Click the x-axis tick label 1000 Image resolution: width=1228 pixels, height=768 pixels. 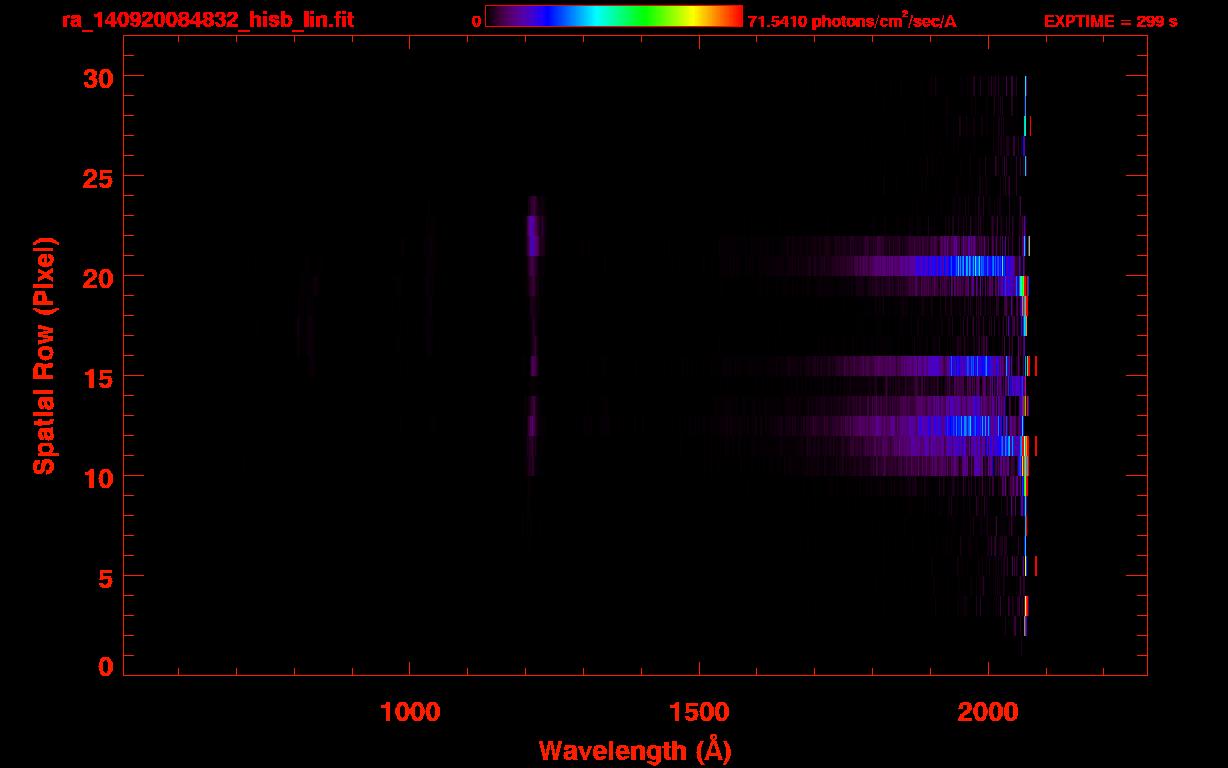click(410, 712)
